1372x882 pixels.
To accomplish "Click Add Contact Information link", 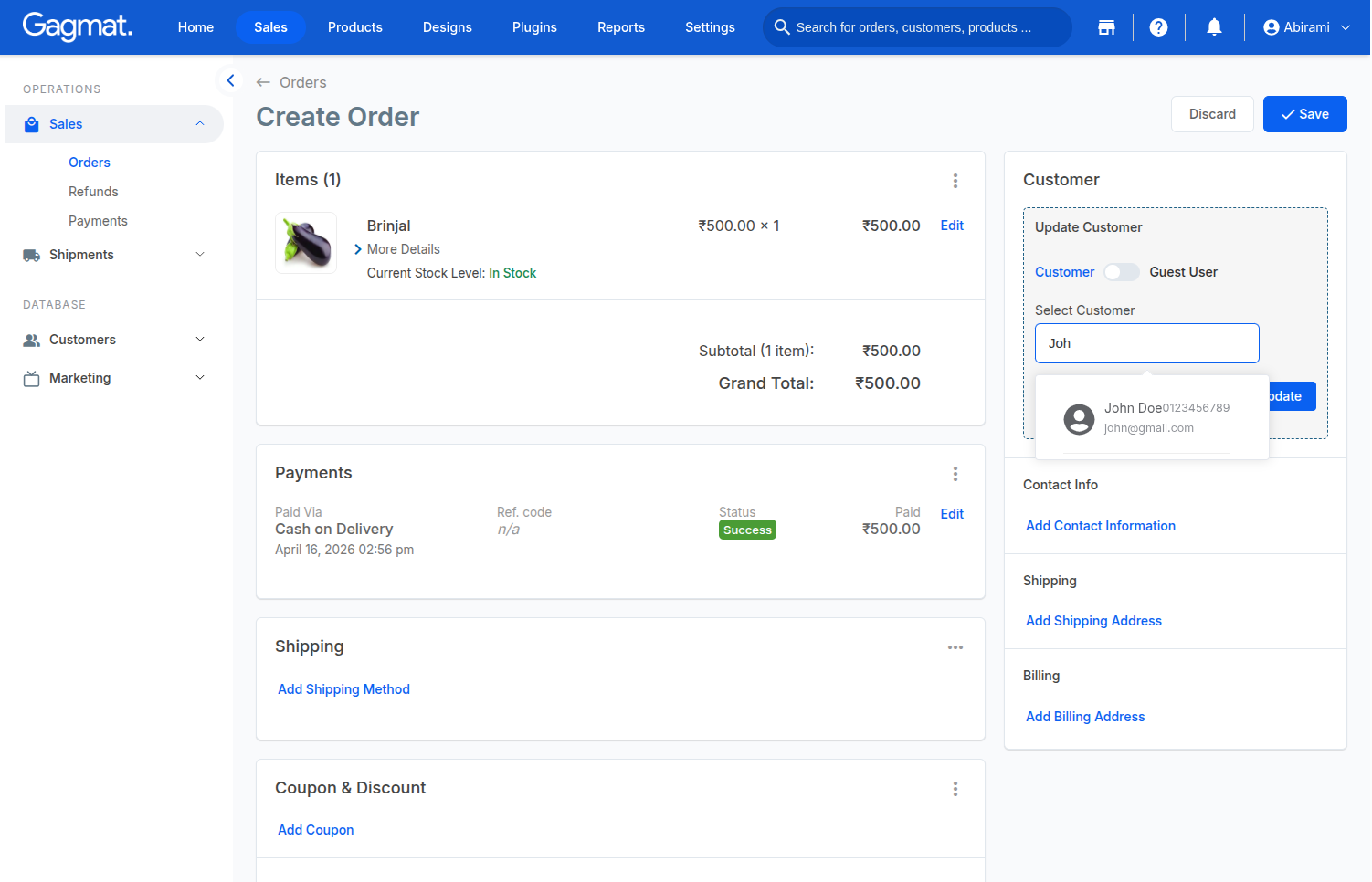I will click(x=1101, y=526).
